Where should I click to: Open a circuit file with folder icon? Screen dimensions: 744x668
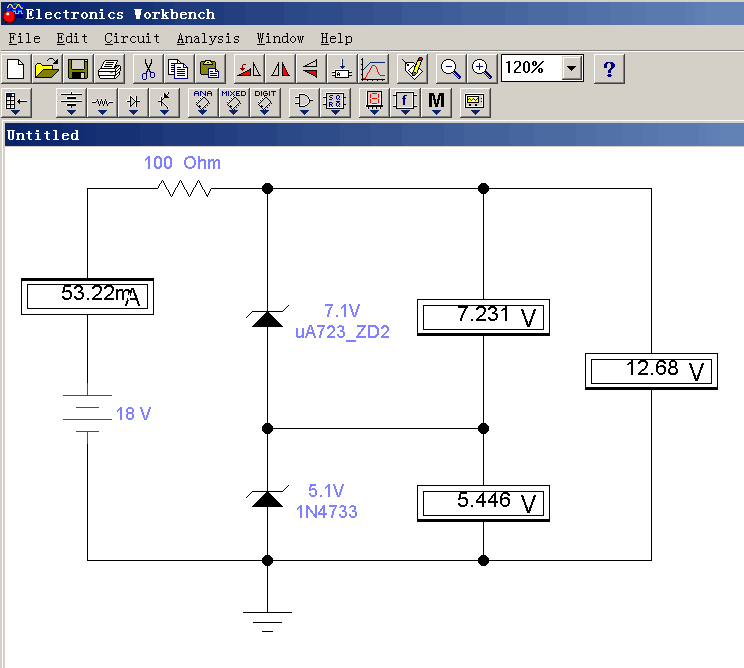pos(47,69)
